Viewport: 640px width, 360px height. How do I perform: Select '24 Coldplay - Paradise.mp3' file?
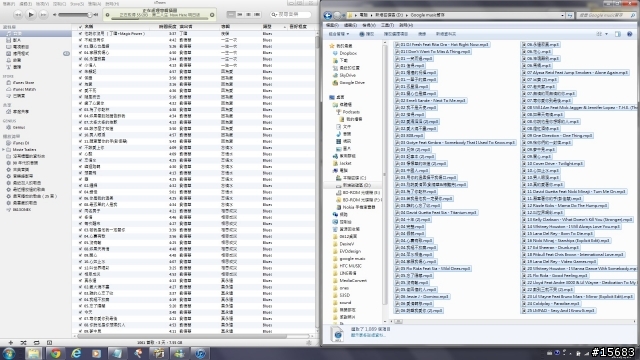551,304
